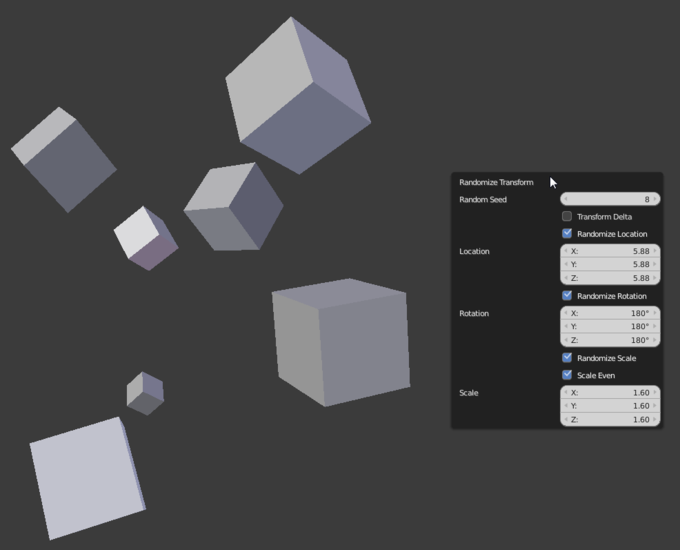Click the Scale X field
The image size is (680, 550).
click(x=610, y=392)
